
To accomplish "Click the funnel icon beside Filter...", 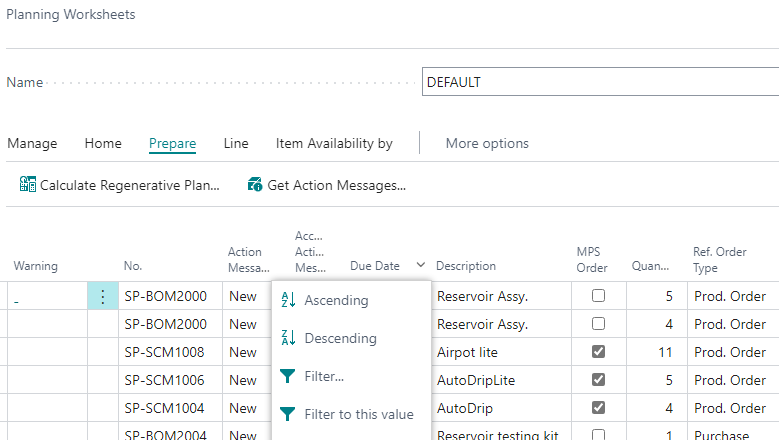I will pyautogui.click(x=288, y=376).
